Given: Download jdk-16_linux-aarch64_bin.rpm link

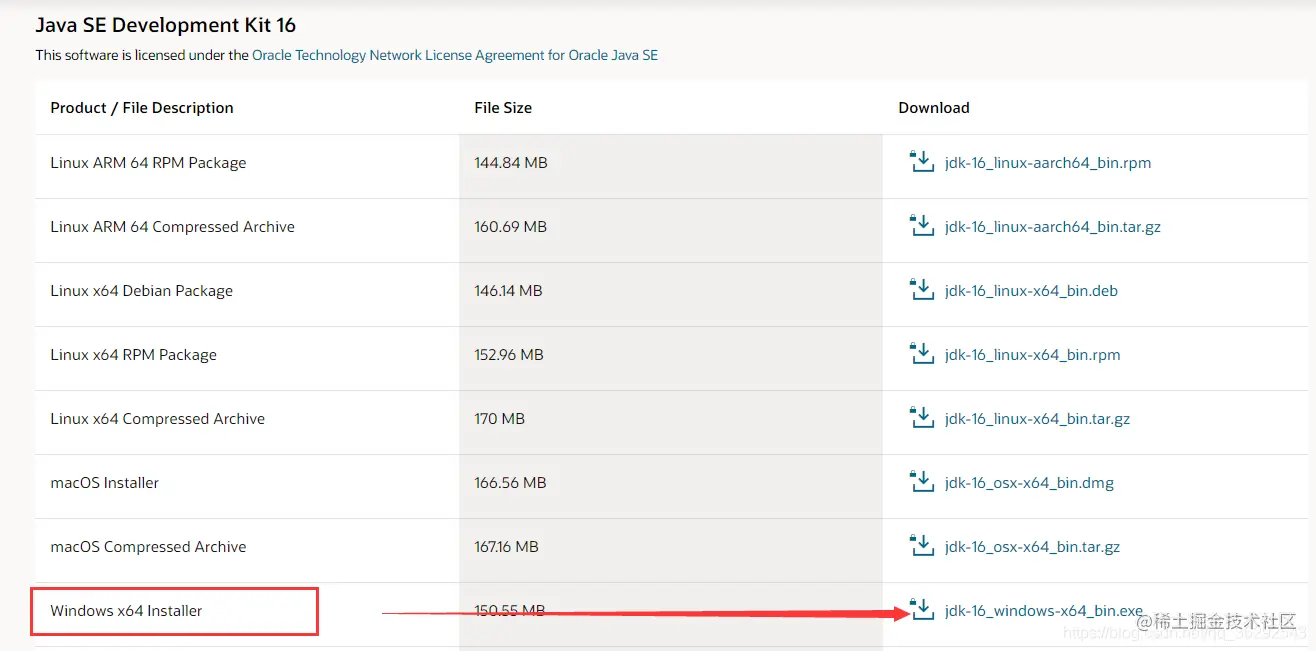Looking at the screenshot, I should tap(1048, 163).
